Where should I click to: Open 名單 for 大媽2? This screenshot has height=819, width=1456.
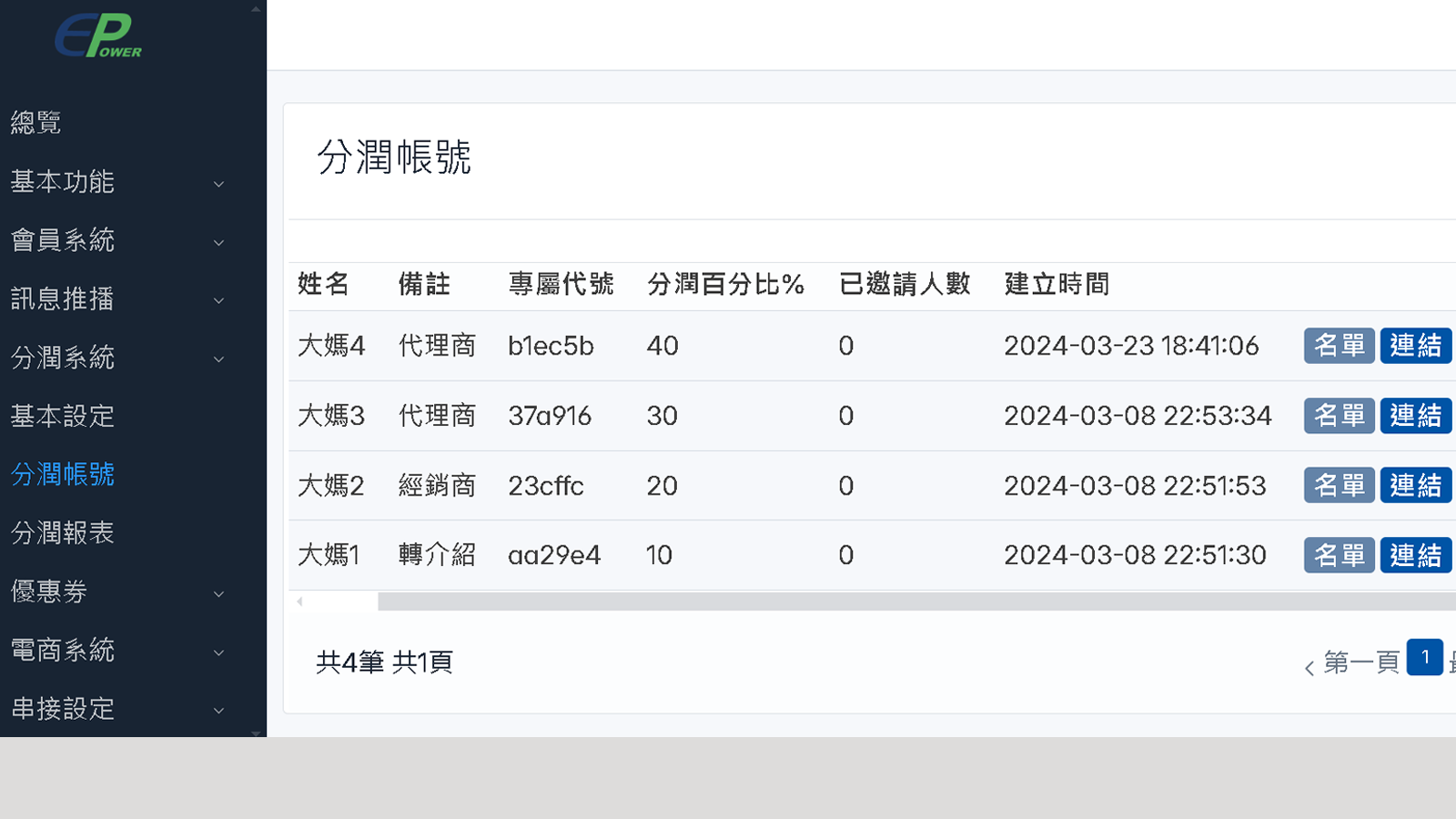pos(1339,485)
